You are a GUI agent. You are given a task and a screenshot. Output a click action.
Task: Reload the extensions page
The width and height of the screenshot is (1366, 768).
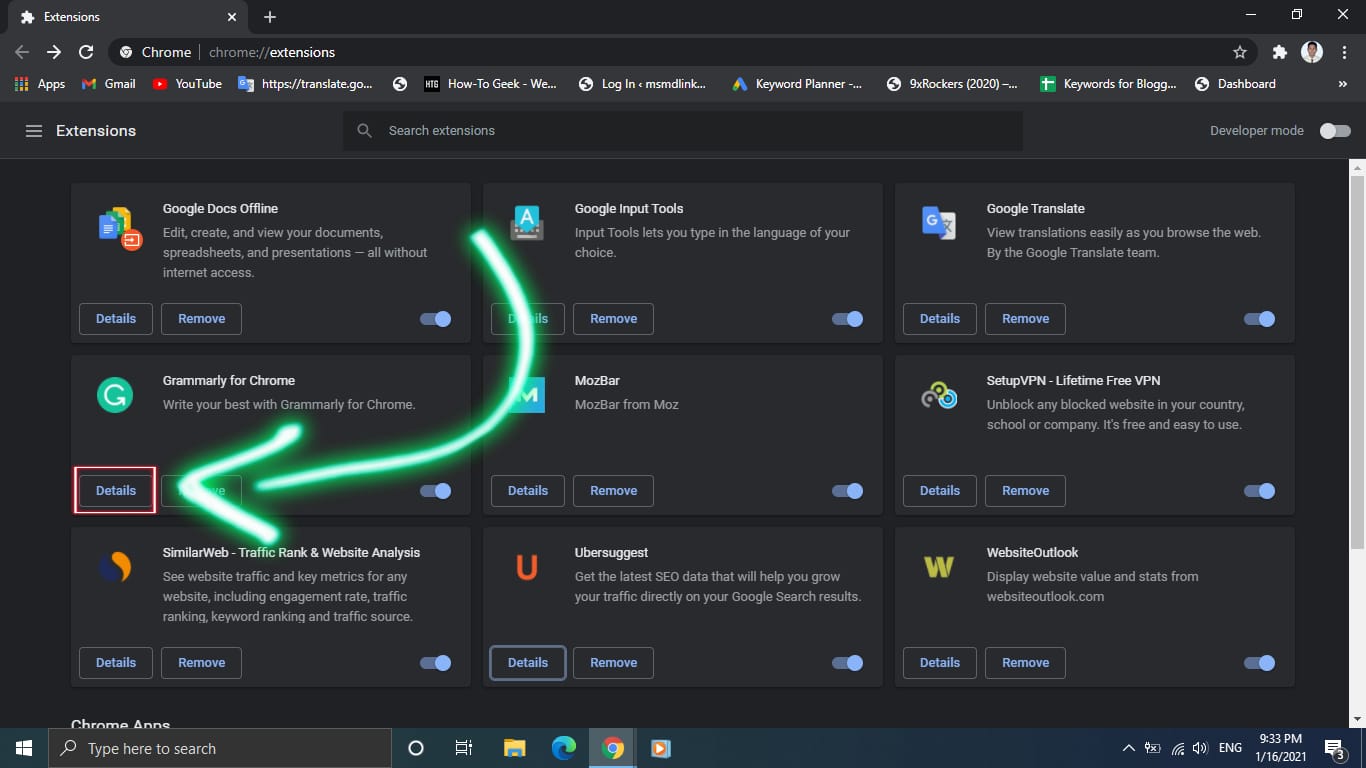pos(86,52)
